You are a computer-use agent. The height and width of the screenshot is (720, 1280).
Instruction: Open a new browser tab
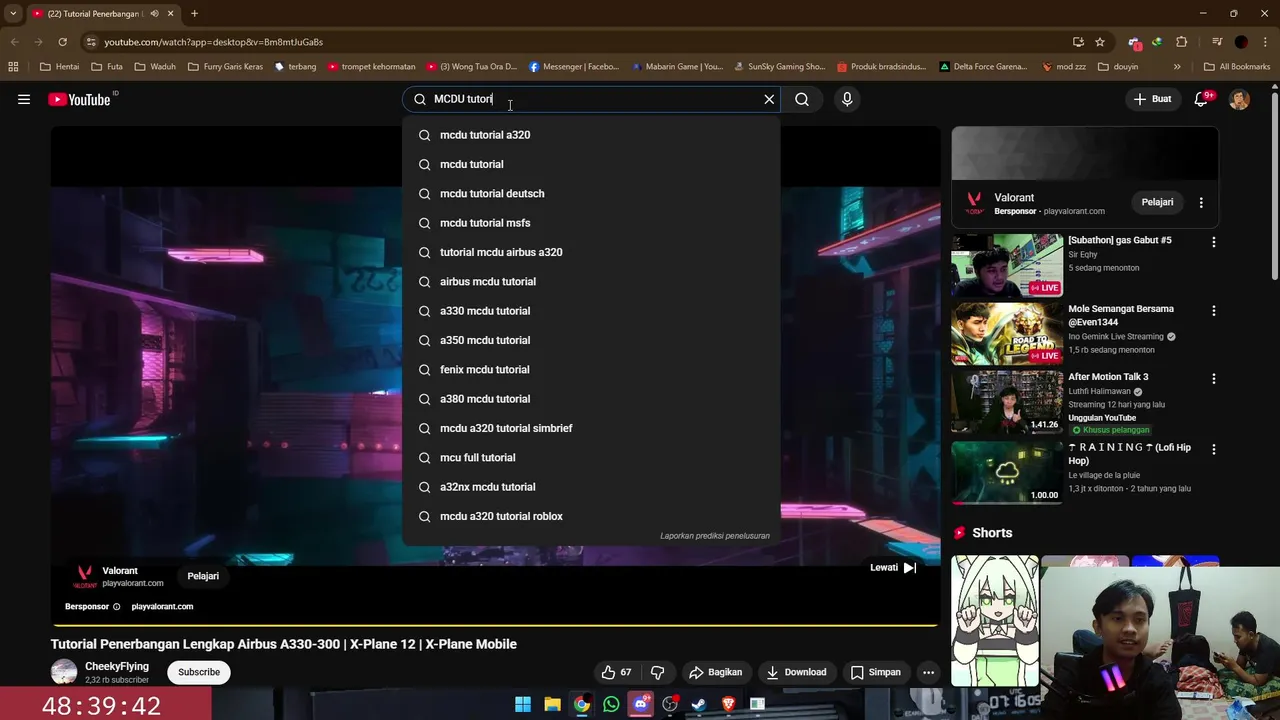click(x=194, y=14)
